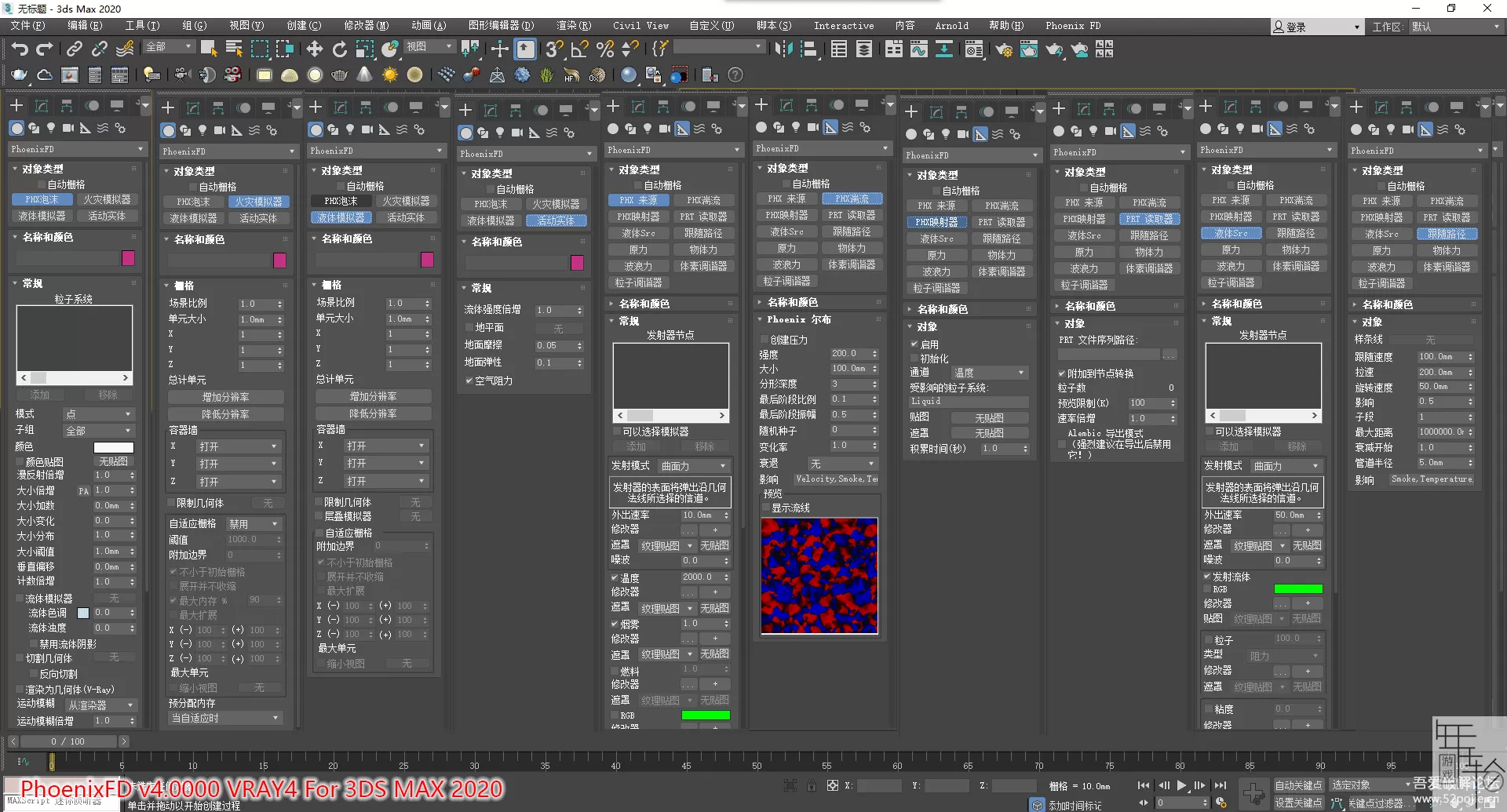This screenshot has height=812, width=1507.
Task: Click the Redo arrow icon
Action: 45,49
